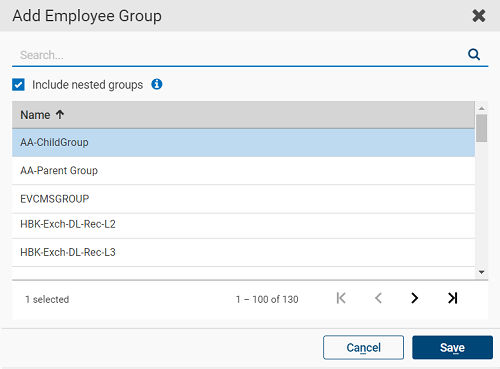Select the HBK-Exch-DL-Rec-L2 row
The image size is (500, 369).
pos(243,226)
